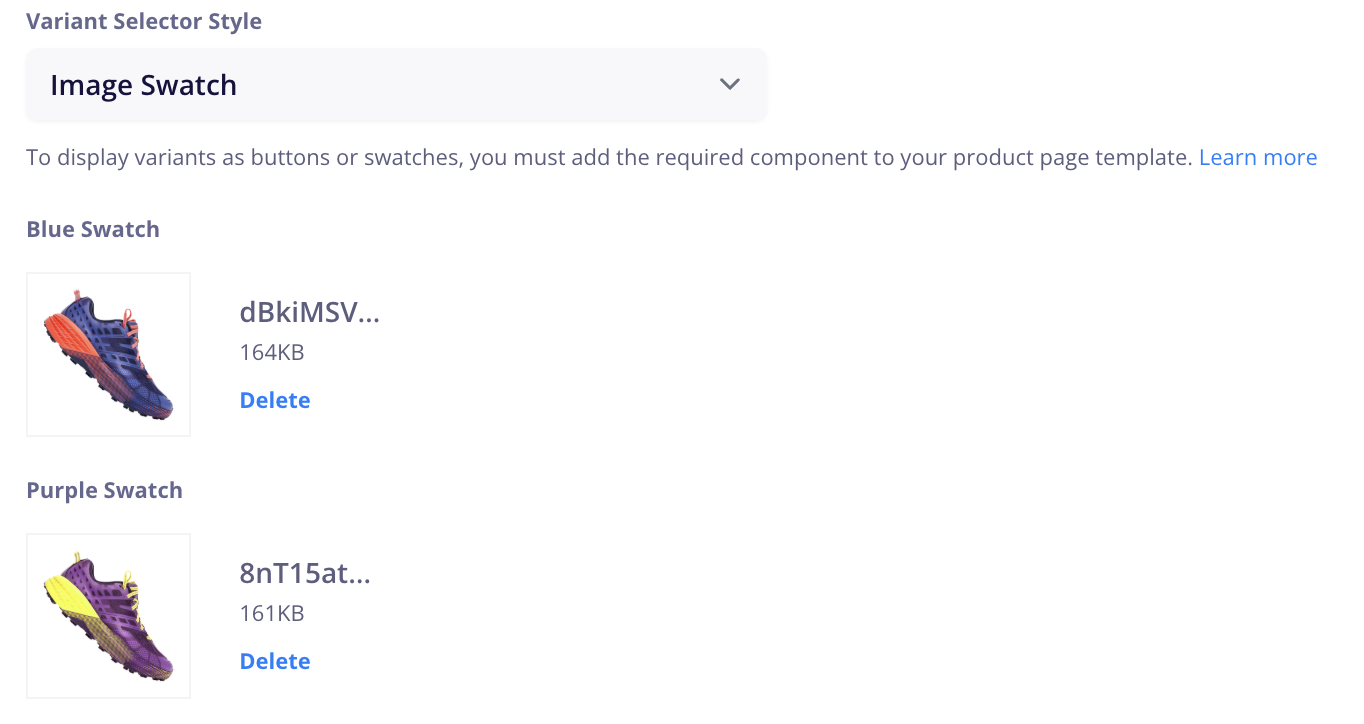The height and width of the screenshot is (724, 1364).
Task: Click the 164KB file size text
Action: (272, 352)
